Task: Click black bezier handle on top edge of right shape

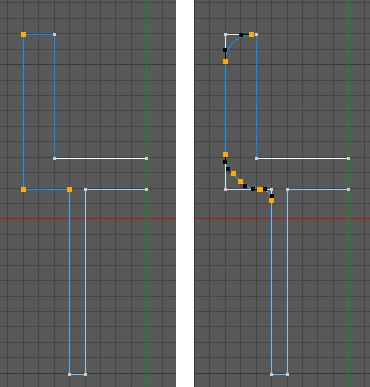Action: click(241, 35)
